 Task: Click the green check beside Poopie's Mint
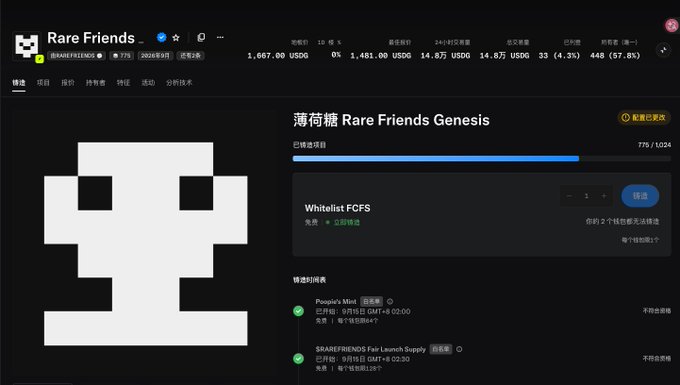point(298,311)
